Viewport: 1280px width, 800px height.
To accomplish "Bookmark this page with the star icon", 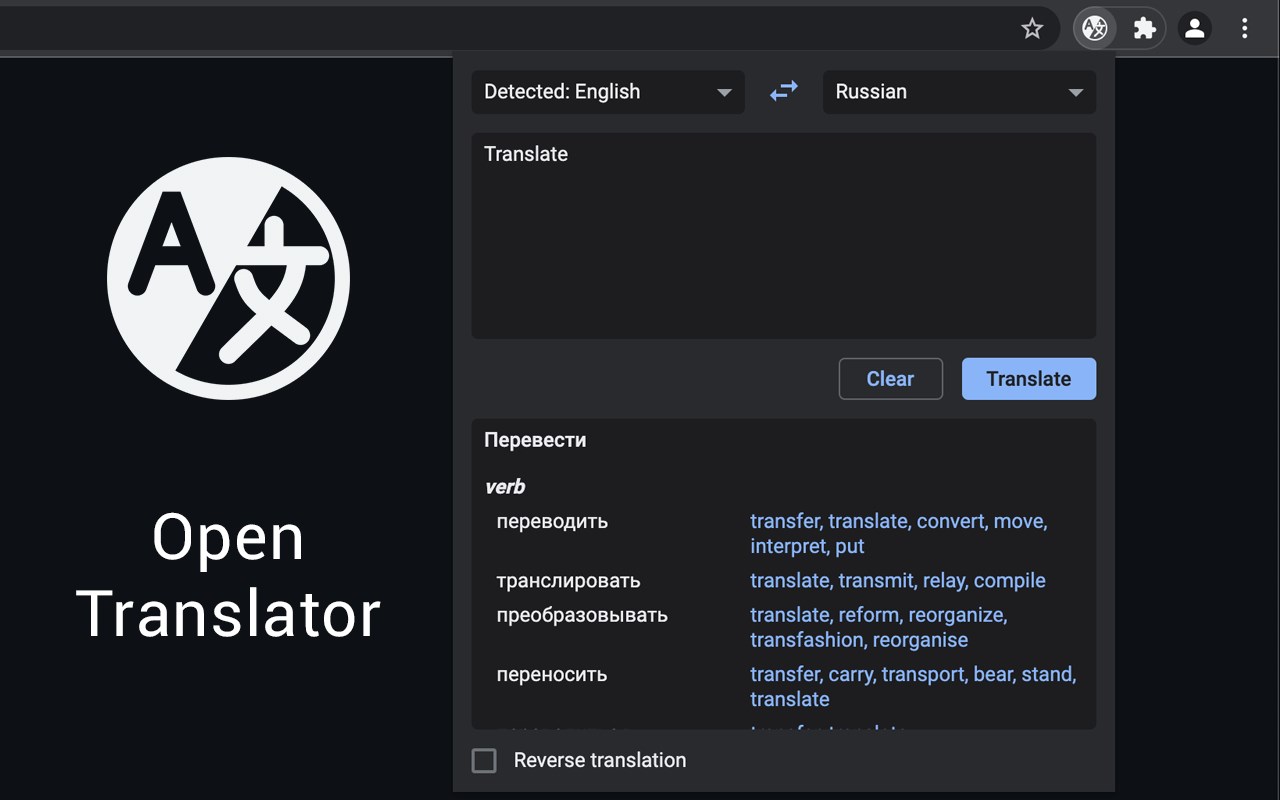I will click(x=1032, y=28).
